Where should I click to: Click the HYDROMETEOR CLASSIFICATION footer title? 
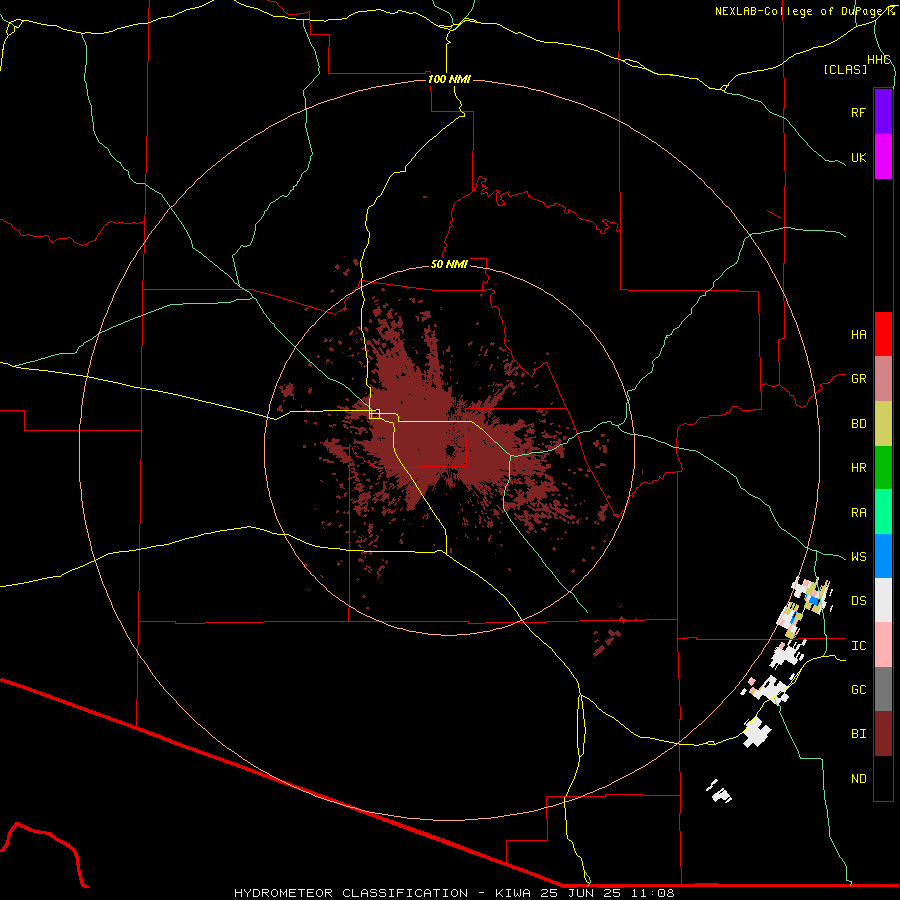(x=351, y=893)
